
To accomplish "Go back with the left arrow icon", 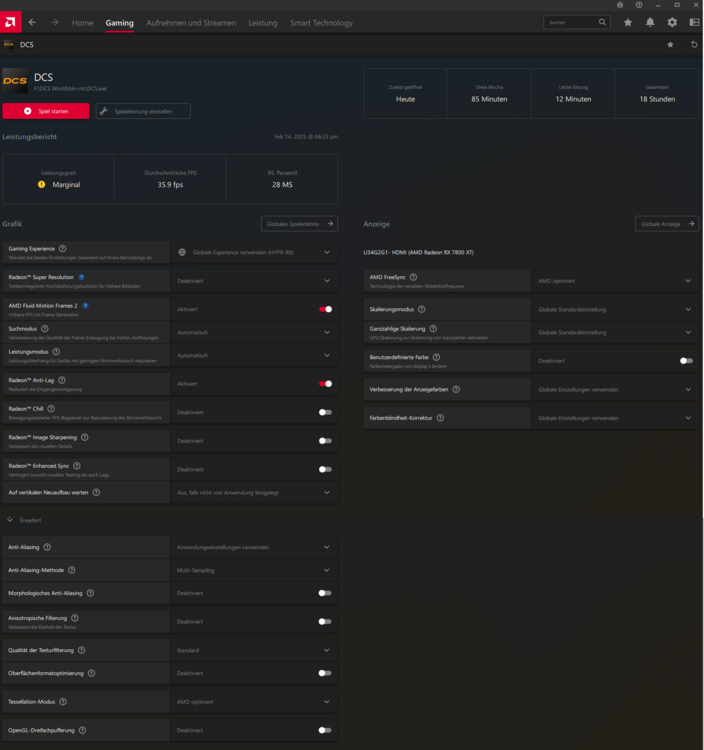I will [x=32, y=22].
